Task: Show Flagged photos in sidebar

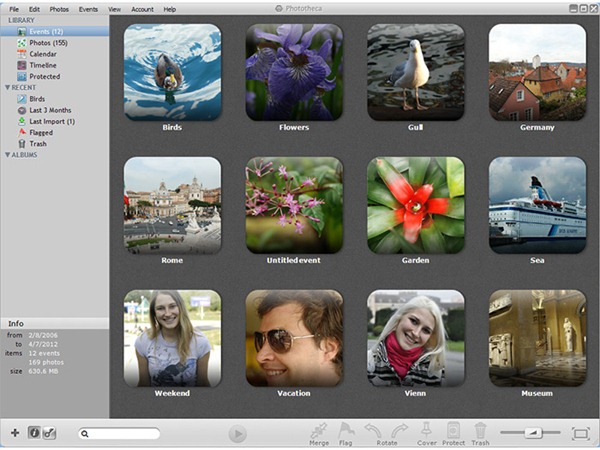Action: [41, 132]
